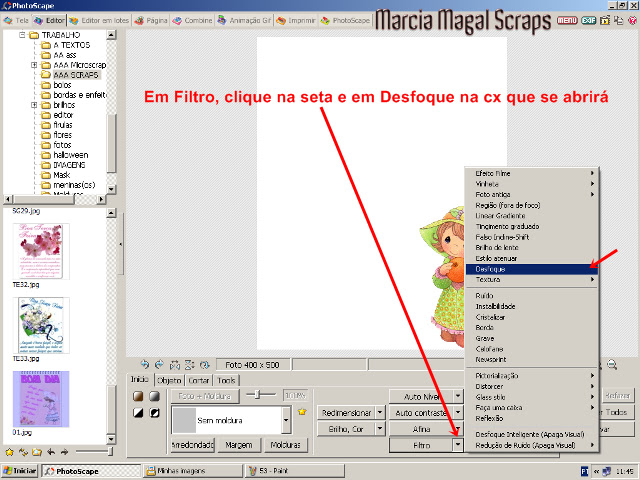Go to the Tela tab

point(16,20)
